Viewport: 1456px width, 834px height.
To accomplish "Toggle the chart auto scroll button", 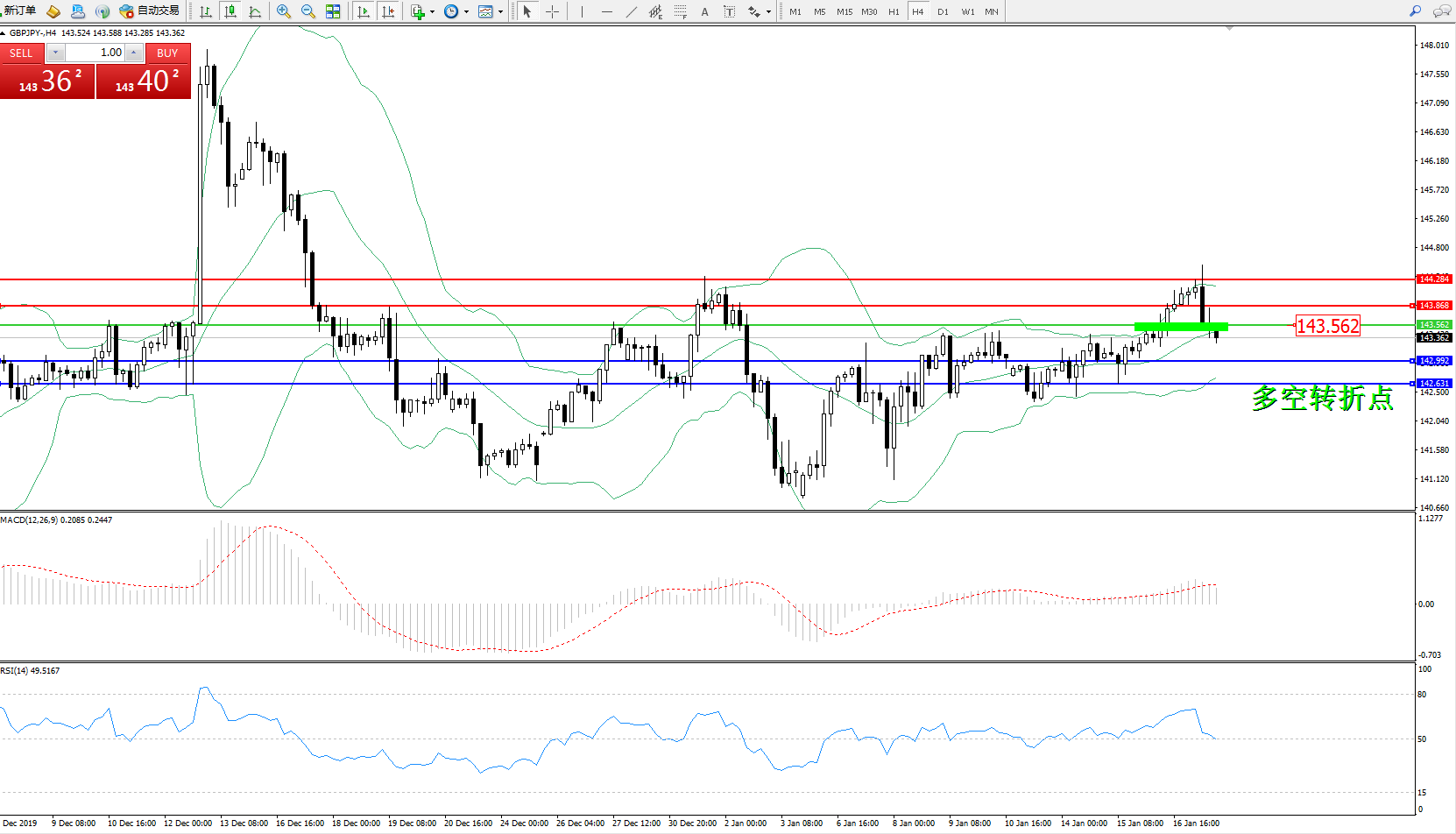I will [x=364, y=11].
